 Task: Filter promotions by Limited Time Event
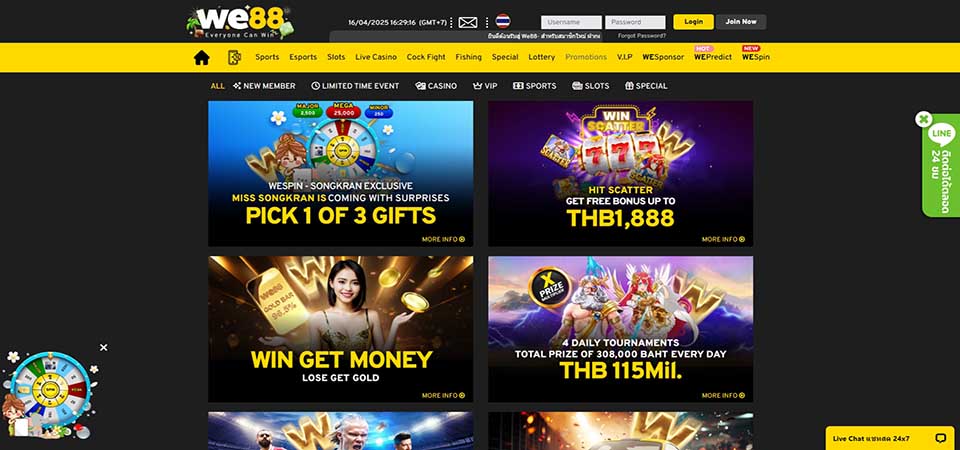355,86
